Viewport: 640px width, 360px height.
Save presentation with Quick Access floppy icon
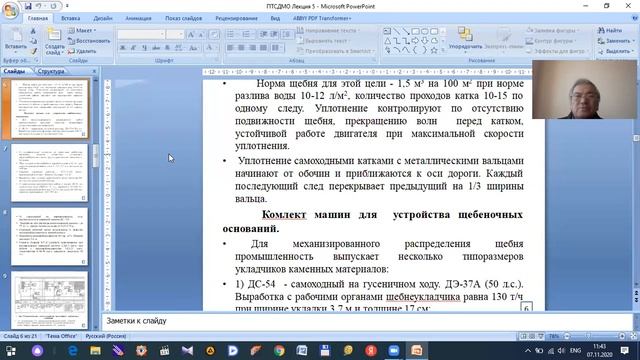(x=28, y=6)
